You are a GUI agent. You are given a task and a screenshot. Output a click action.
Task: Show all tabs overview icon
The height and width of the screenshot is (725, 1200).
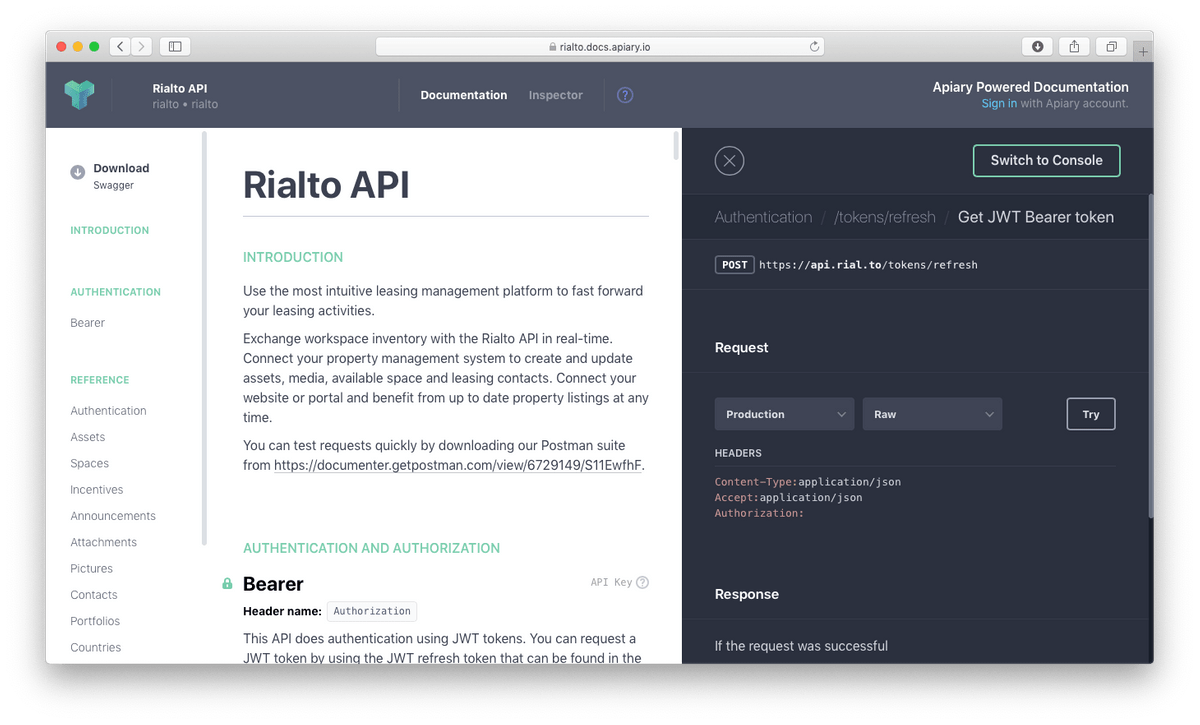click(1111, 46)
